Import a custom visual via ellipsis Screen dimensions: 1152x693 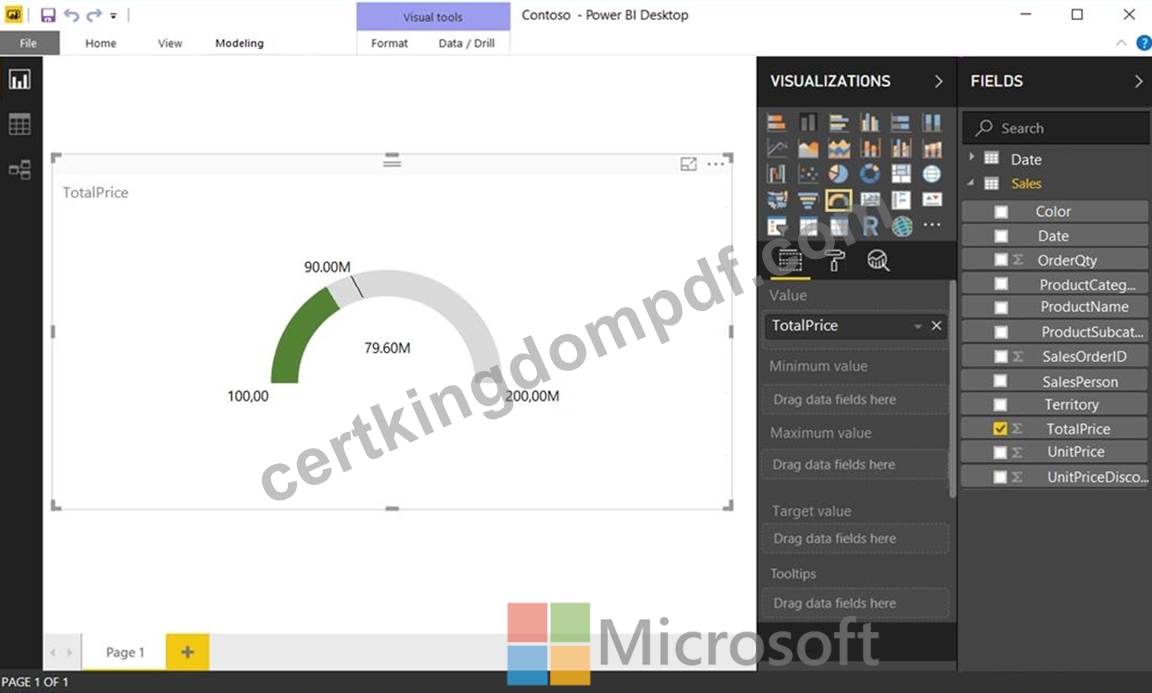click(932, 225)
